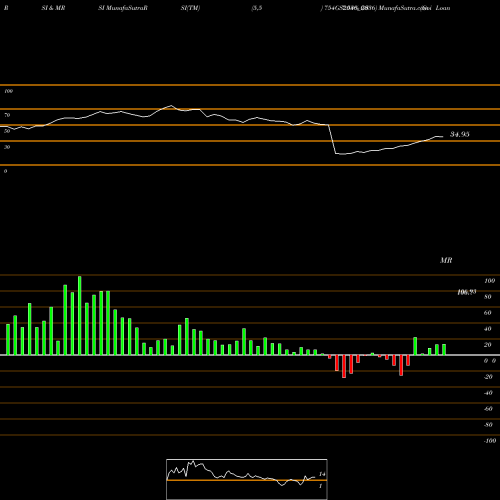500x500 pixels.
Task: Click the MR axis label 80
Action: pyautogui.click(x=488, y=297)
